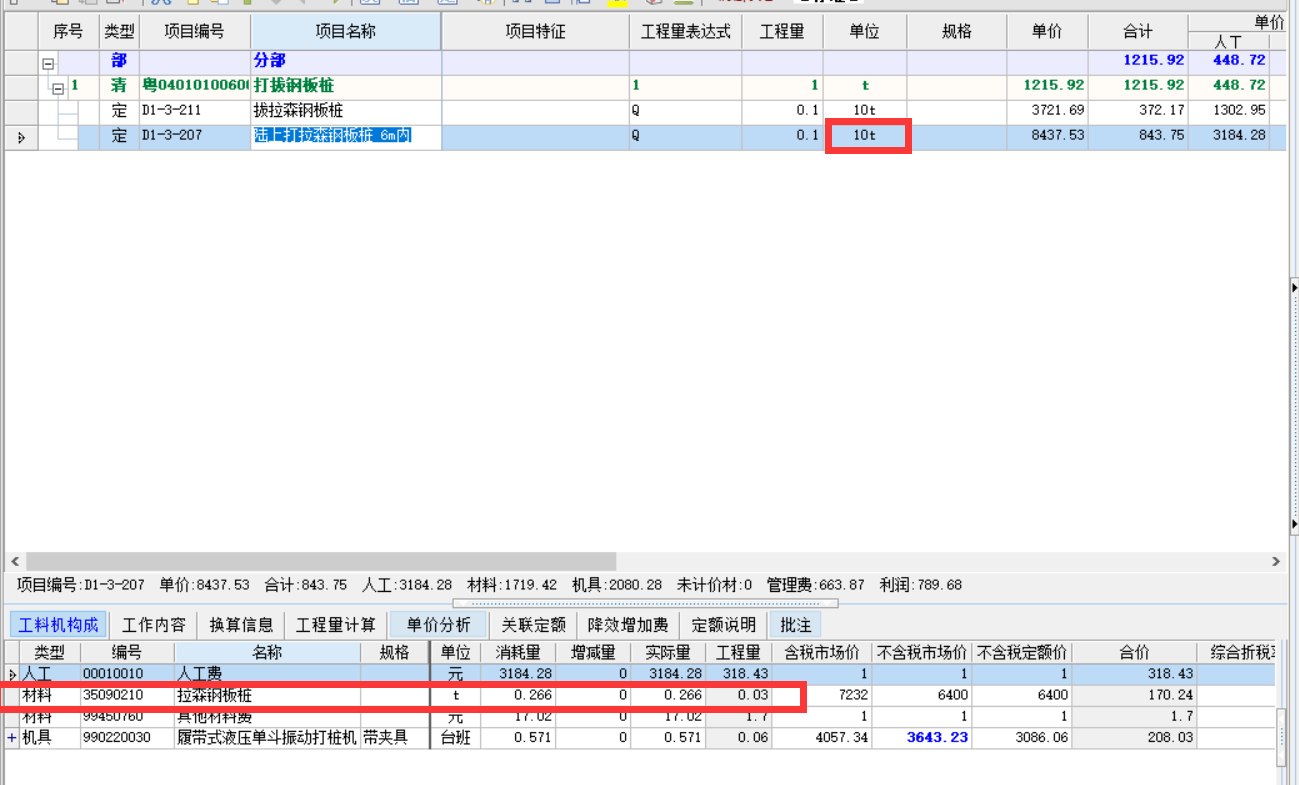Switch to the 定额说明 tab
This screenshot has width=1299, height=785.
click(x=724, y=625)
